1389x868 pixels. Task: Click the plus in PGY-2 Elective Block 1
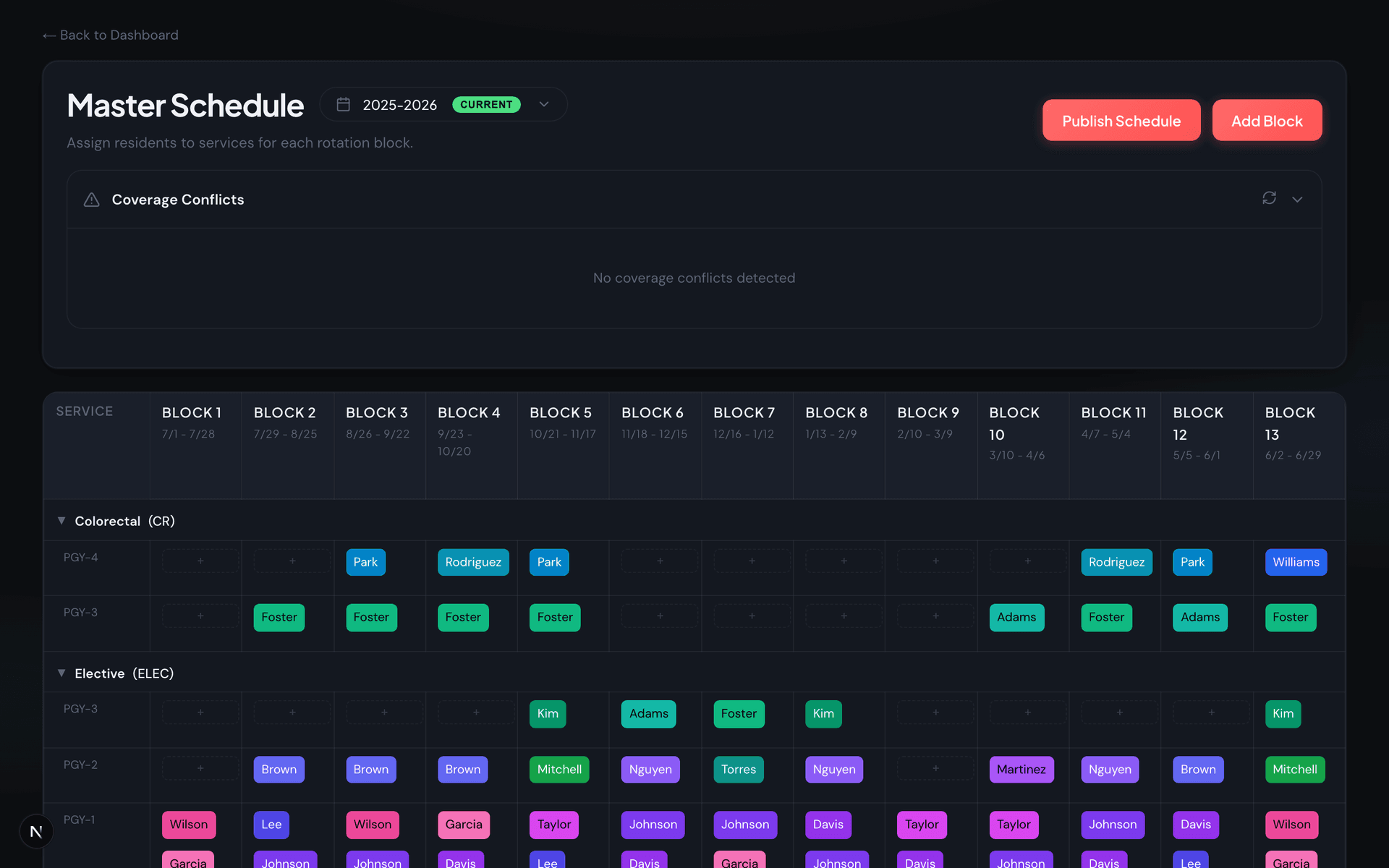coord(200,768)
